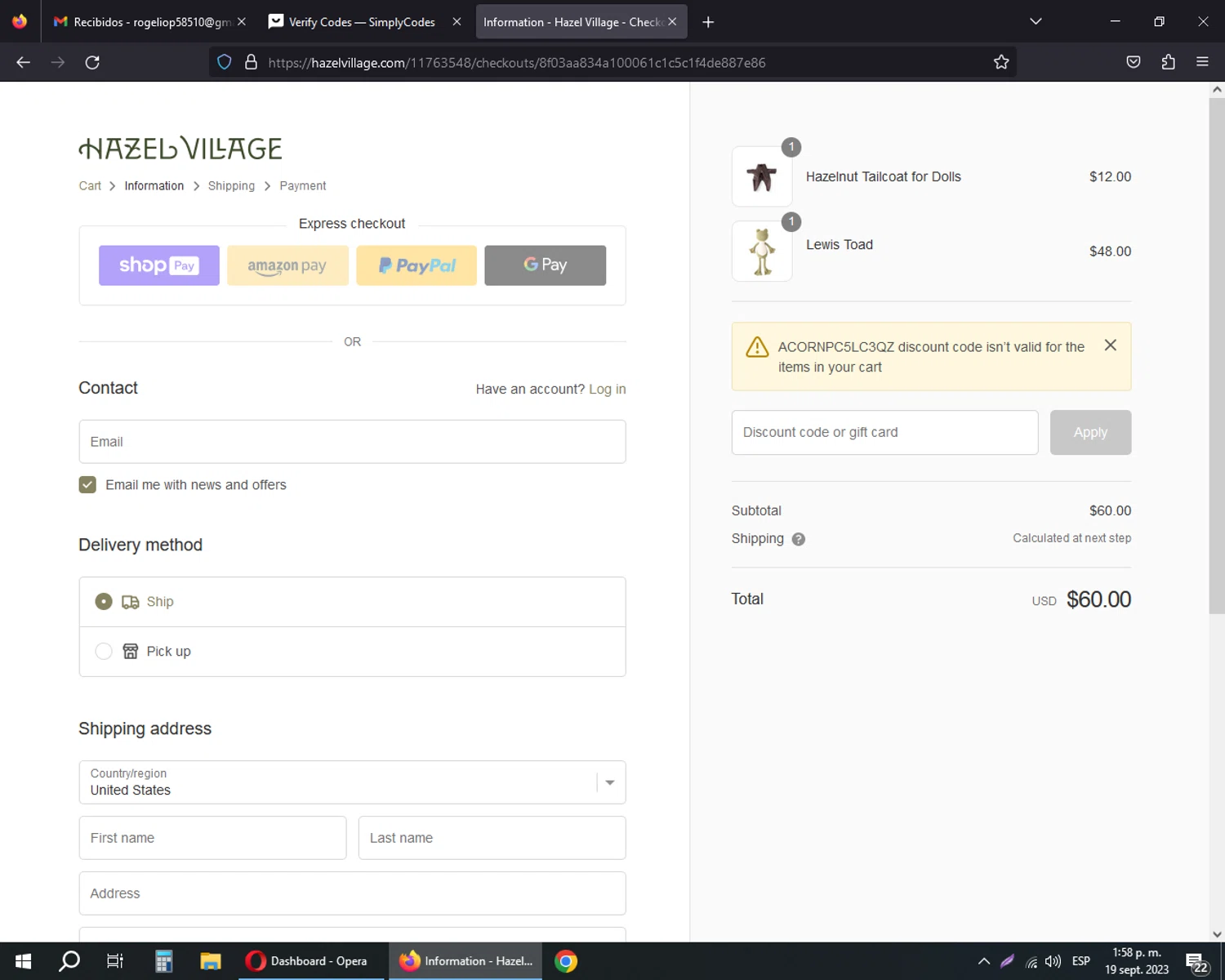Image resolution: width=1225 pixels, height=980 pixels.
Task: Focus the Email input field
Action: pyautogui.click(x=353, y=442)
